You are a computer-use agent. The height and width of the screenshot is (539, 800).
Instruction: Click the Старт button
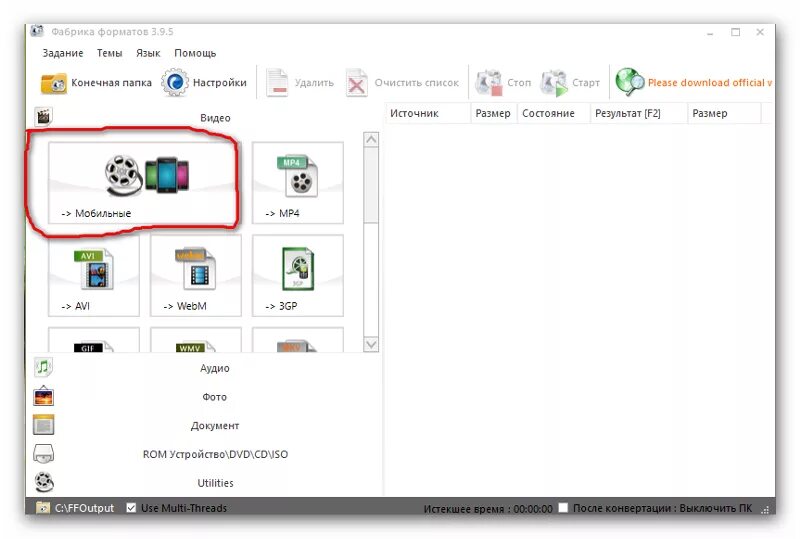(570, 83)
